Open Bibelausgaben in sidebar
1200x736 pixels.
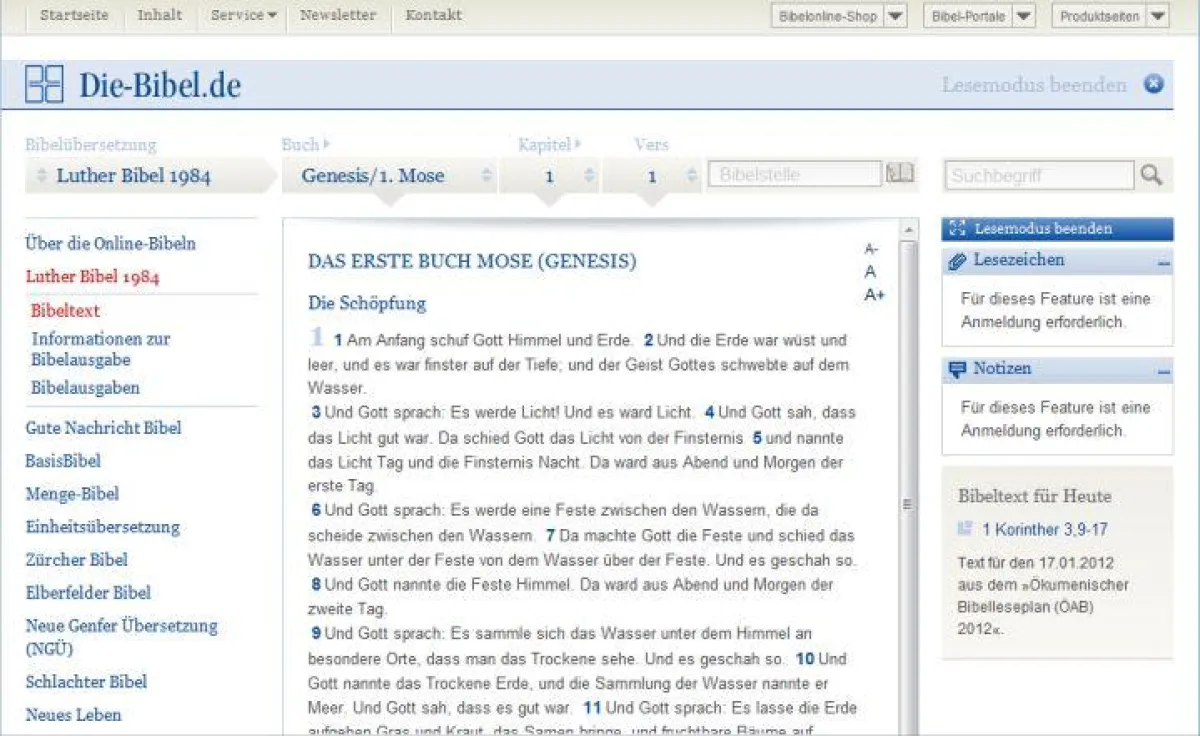coord(85,388)
